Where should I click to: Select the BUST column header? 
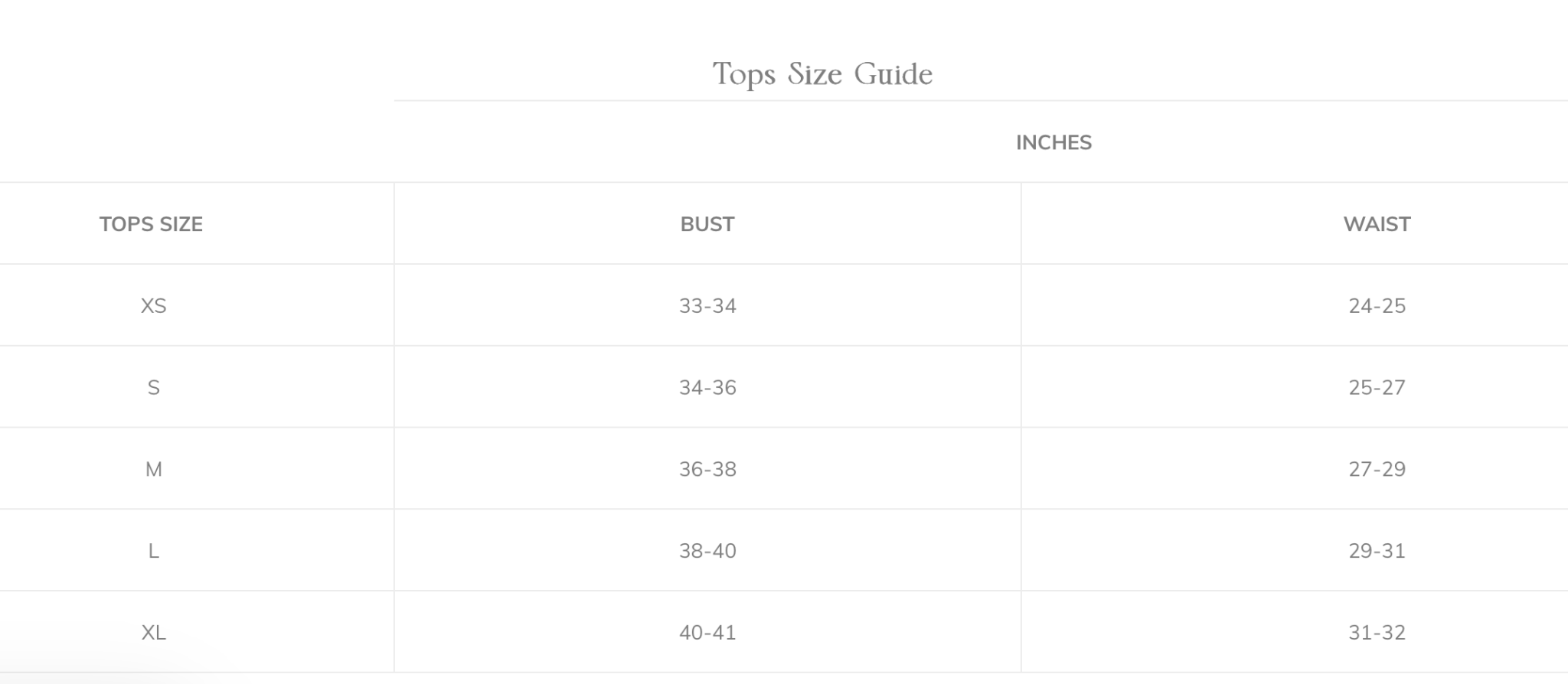pos(707,224)
